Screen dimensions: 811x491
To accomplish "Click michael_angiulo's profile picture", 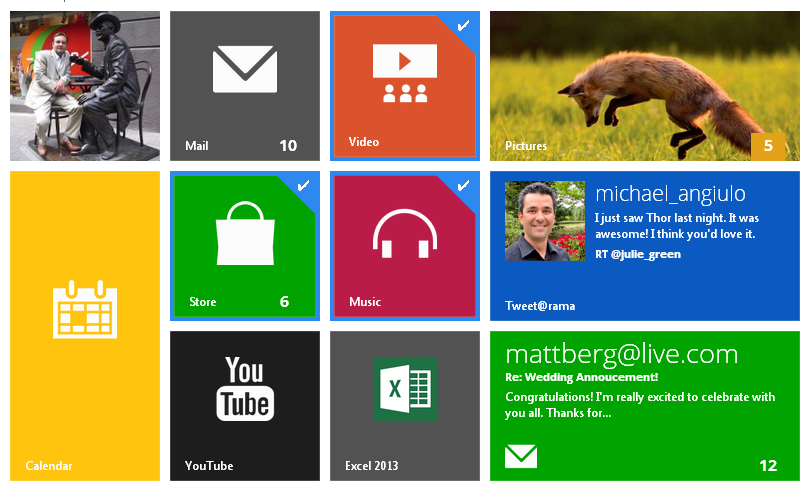I will [545, 221].
